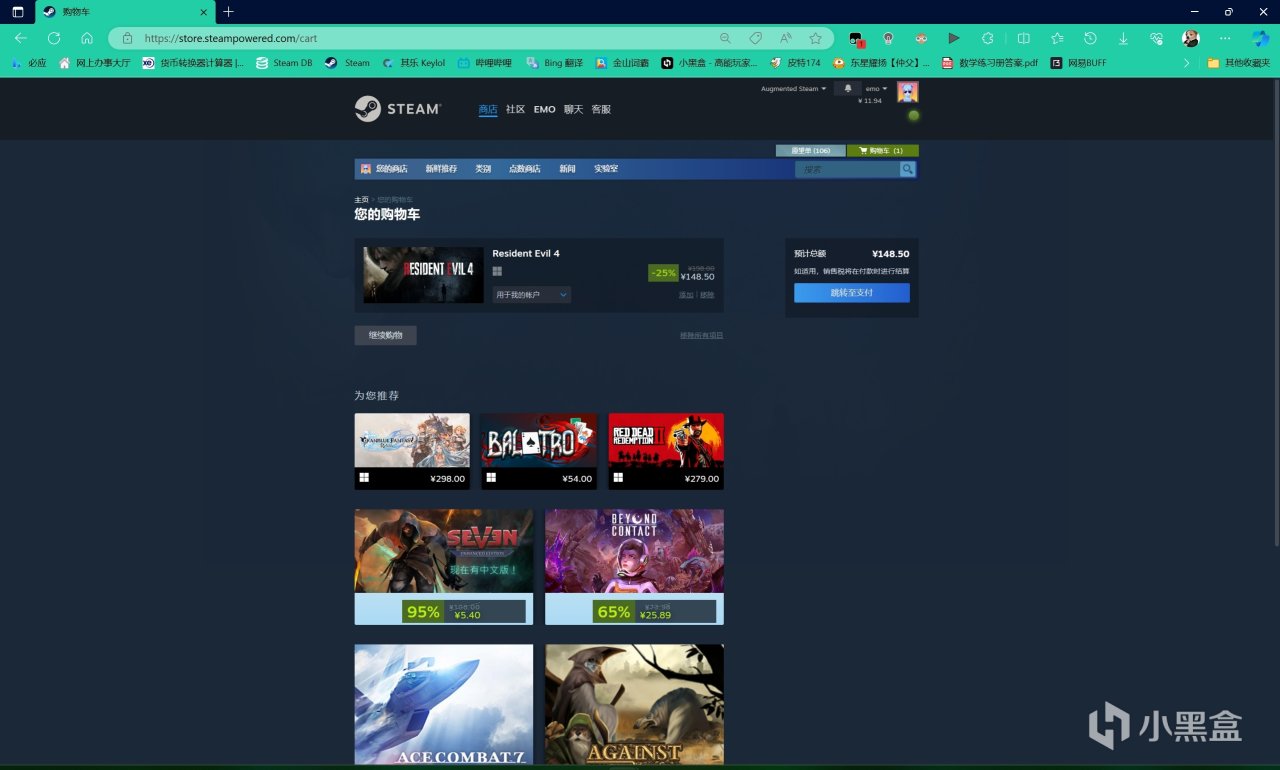Open the 您的商店 store tab

[385, 169]
